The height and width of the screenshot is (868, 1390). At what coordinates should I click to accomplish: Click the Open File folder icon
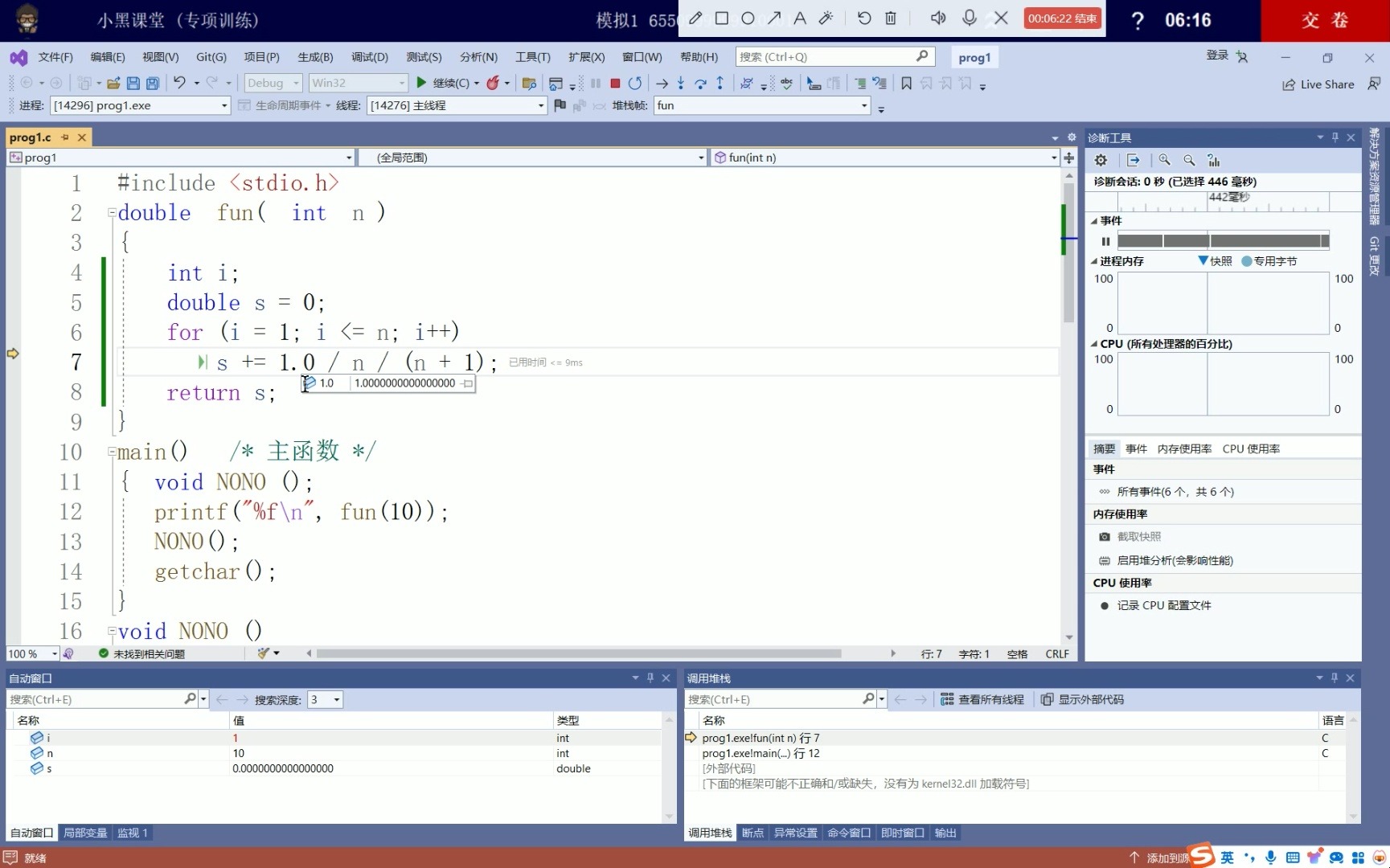(x=113, y=83)
